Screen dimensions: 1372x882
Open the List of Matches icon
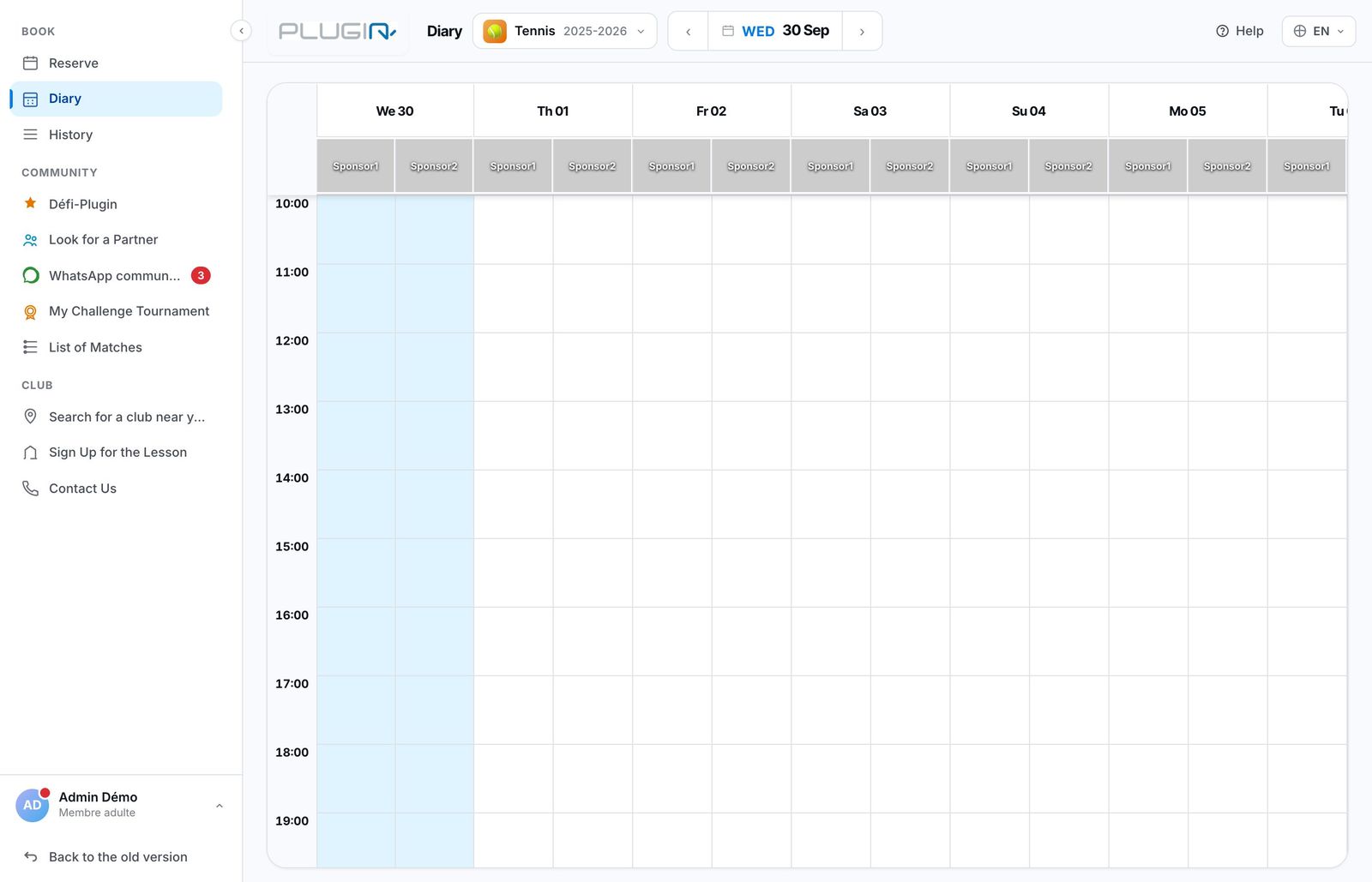point(30,347)
